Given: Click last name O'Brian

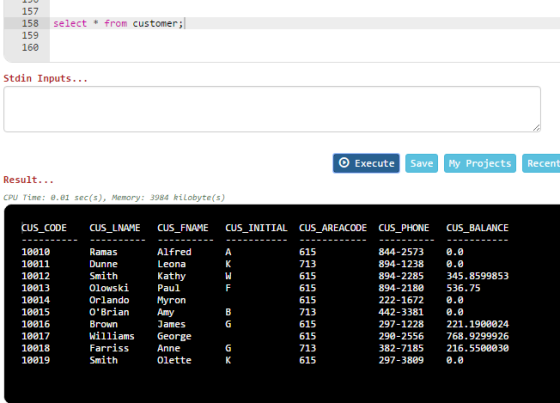Looking at the screenshot, I should tap(109, 312).
